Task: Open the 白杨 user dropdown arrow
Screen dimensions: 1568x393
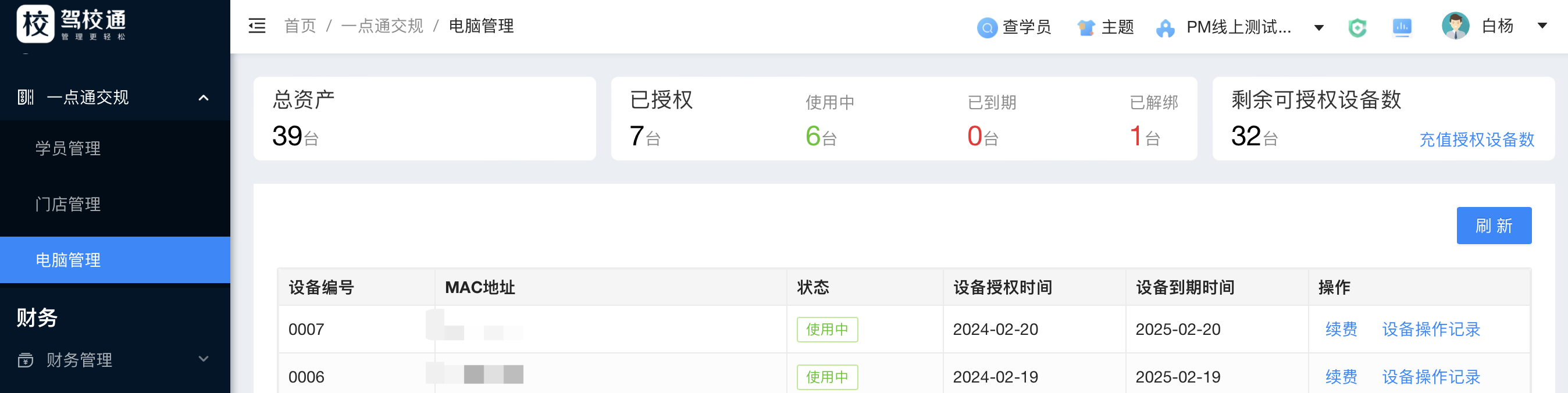Action: coord(1542,26)
